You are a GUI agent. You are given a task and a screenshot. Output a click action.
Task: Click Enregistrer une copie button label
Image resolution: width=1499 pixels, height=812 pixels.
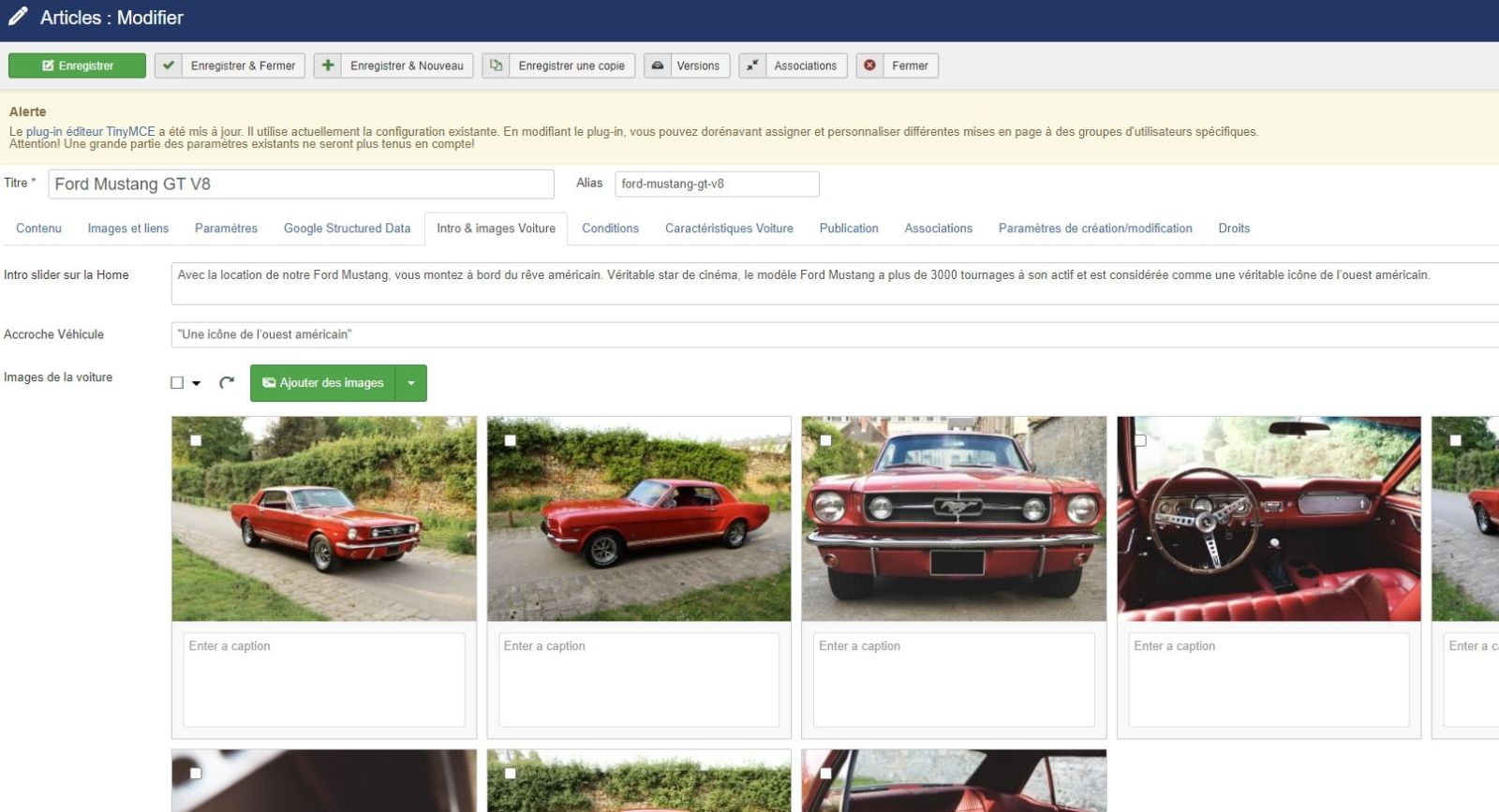click(x=571, y=66)
